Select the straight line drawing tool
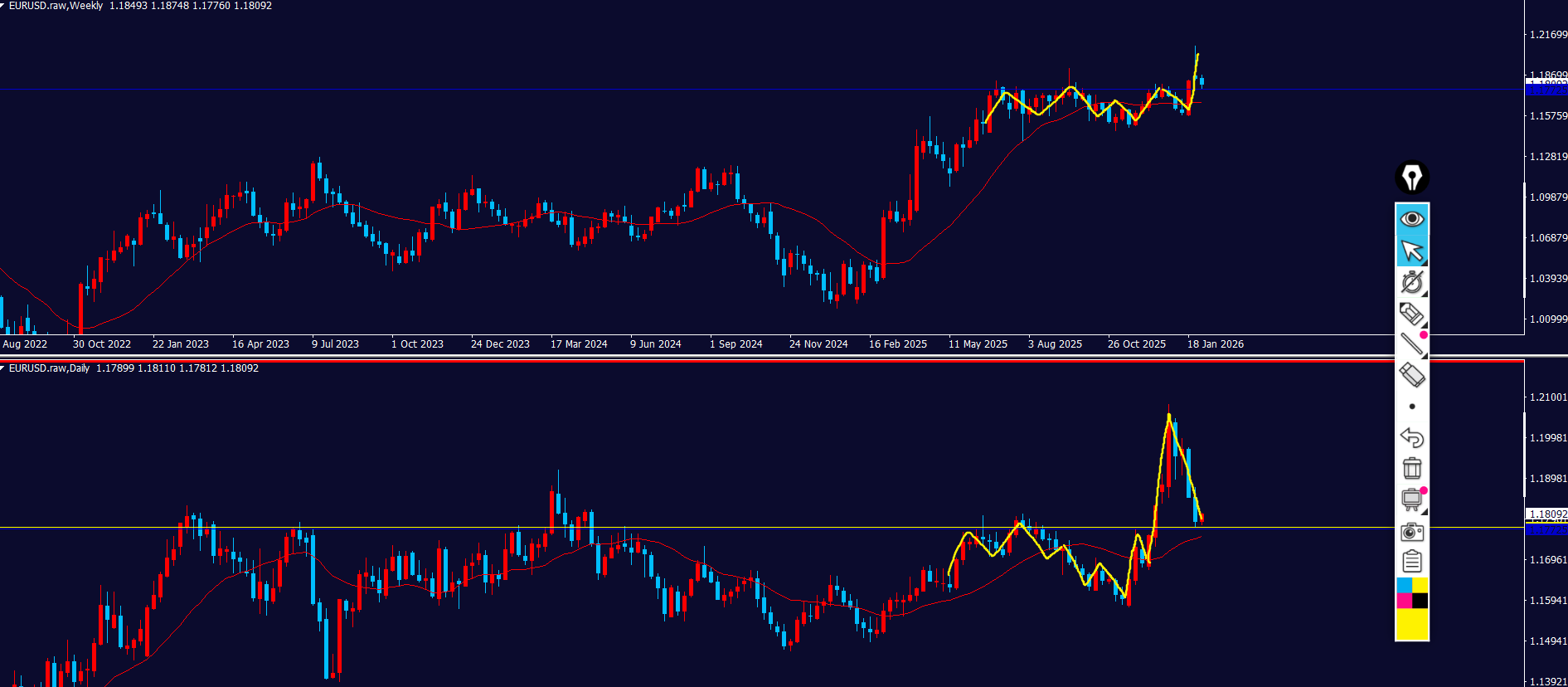Screen dimensions: 1568x687 (x=1411, y=344)
